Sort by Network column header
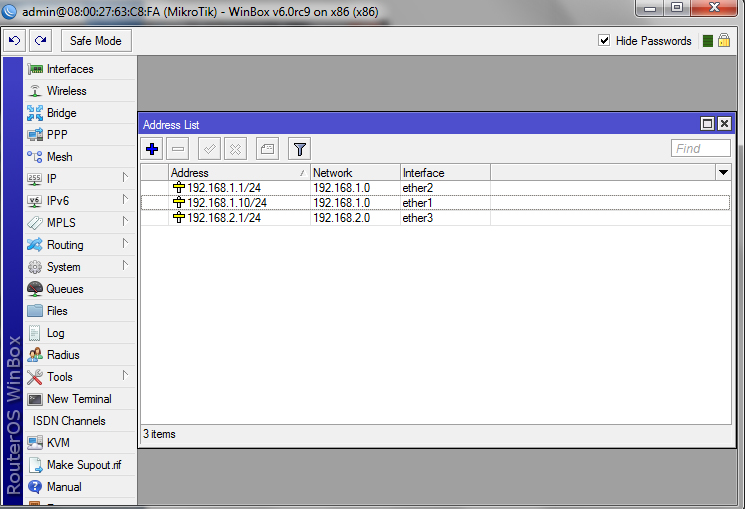 (x=355, y=173)
